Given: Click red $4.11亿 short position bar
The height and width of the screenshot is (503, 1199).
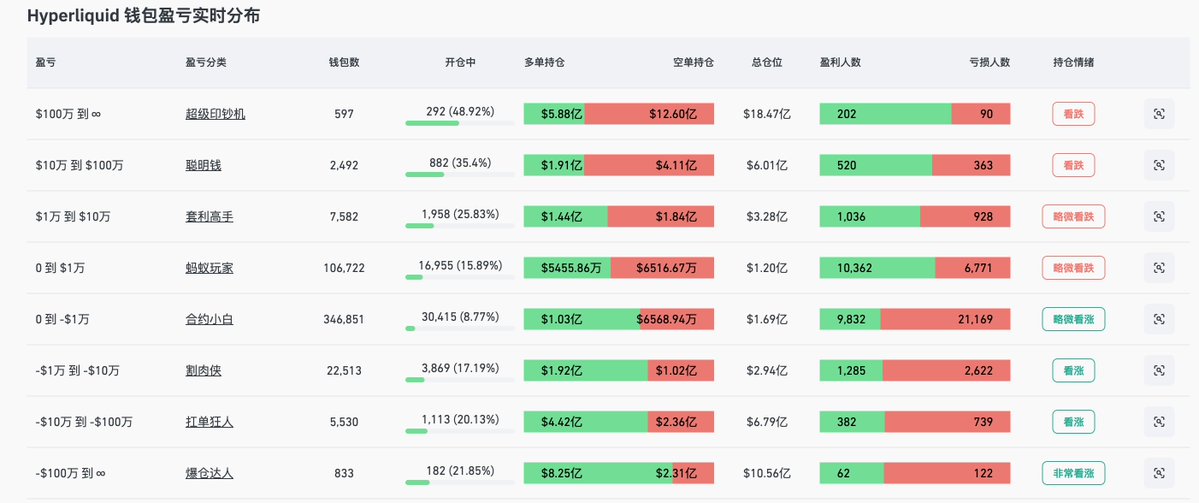Looking at the screenshot, I should point(649,165).
